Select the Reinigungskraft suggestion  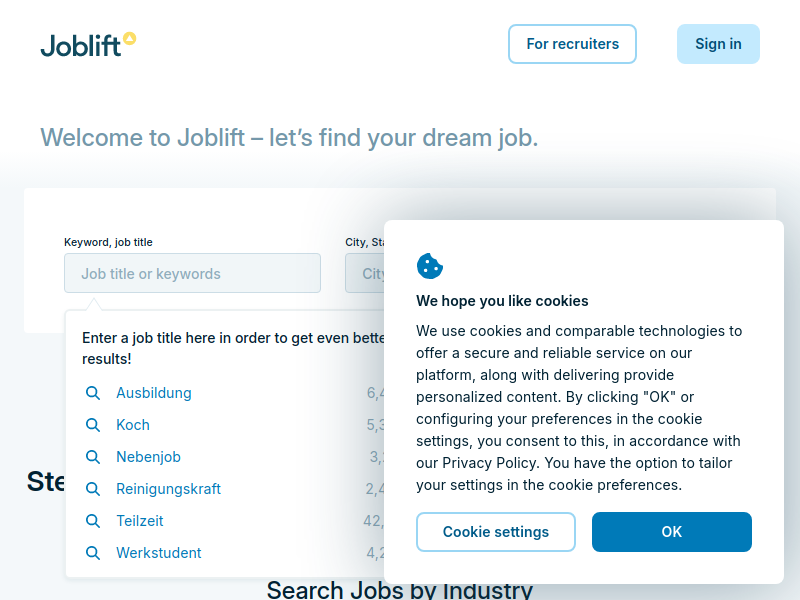click(168, 489)
